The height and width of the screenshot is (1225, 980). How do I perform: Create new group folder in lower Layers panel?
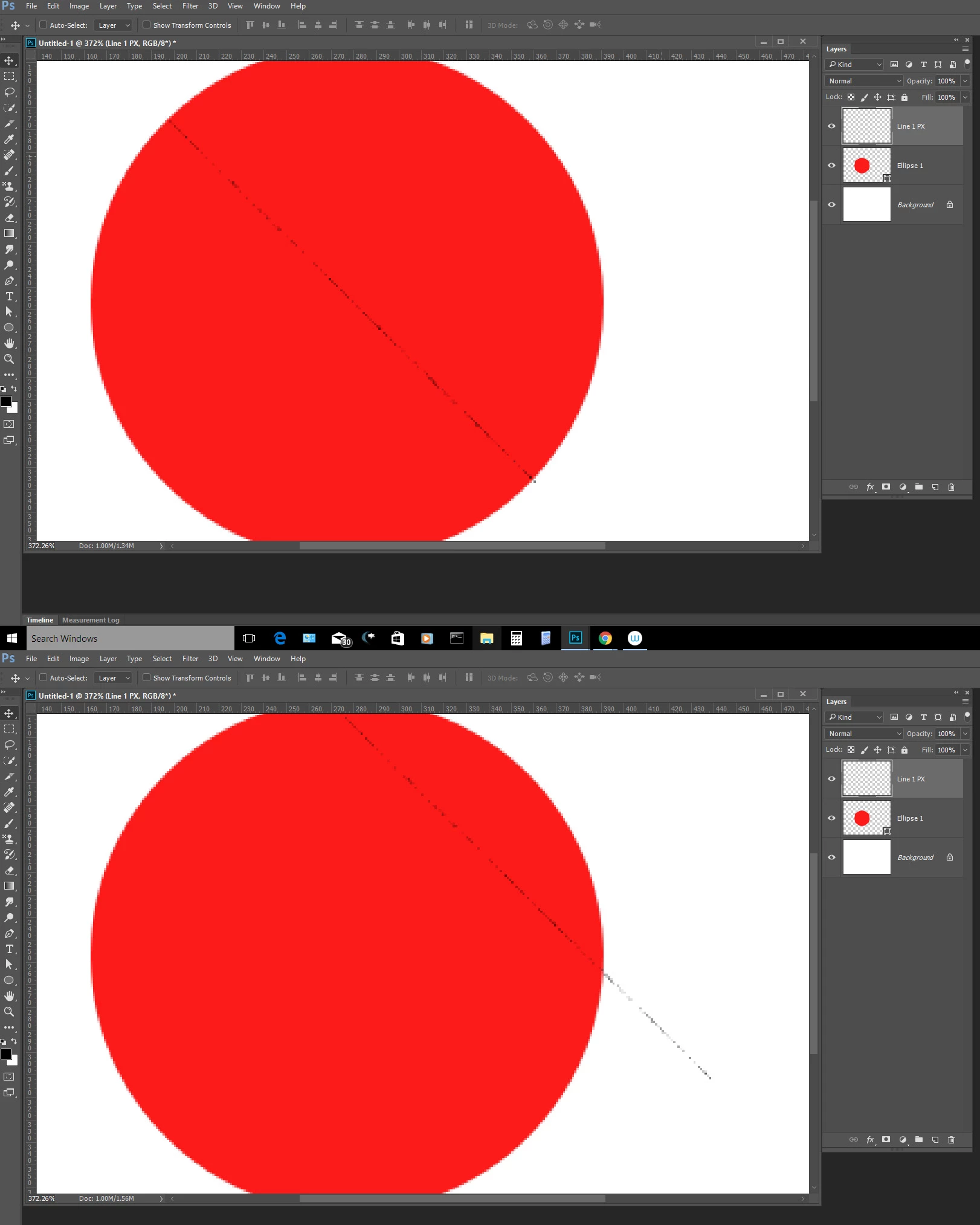[x=919, y=1140]
